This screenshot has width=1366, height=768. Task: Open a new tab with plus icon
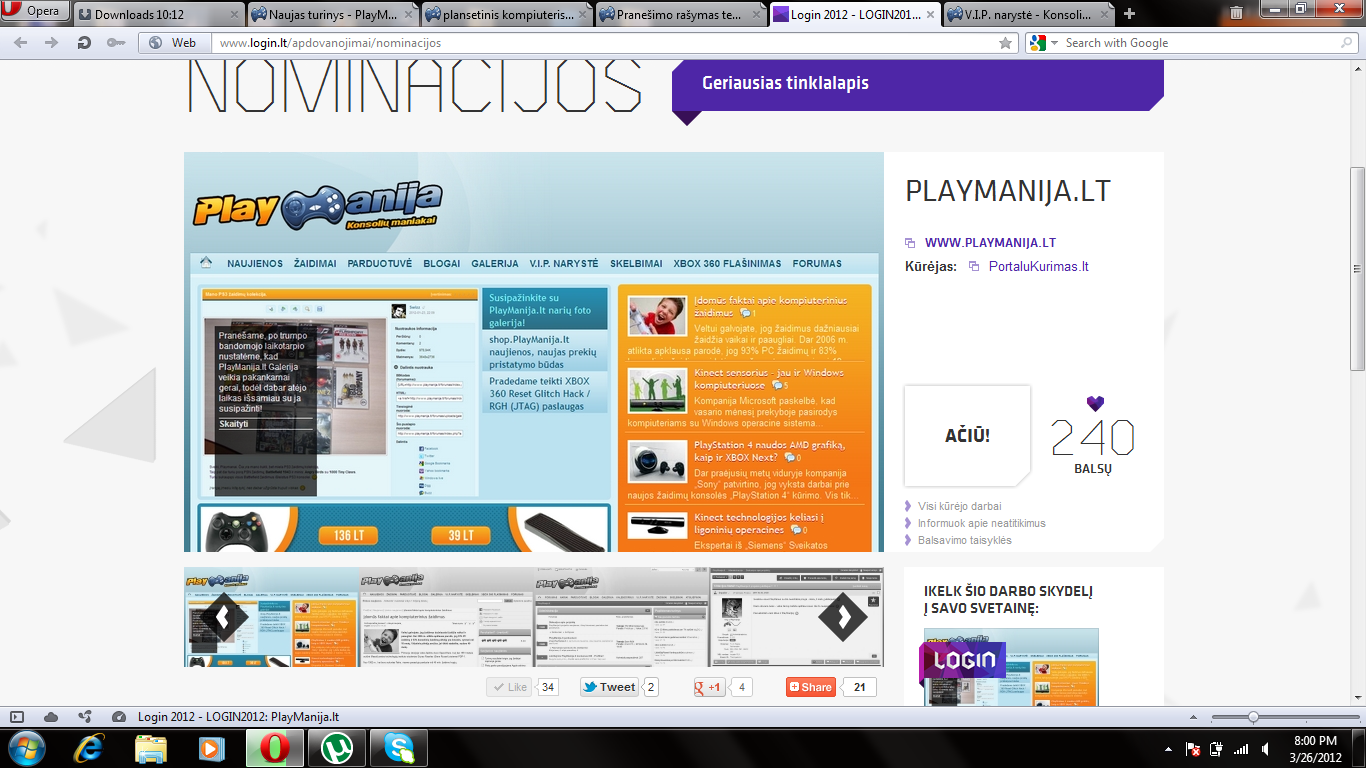click(x=1130, y=14)
